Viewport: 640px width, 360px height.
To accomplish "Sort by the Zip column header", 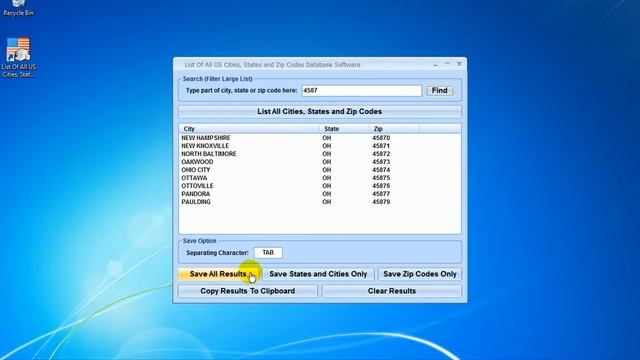I will (x=394, y=129).
